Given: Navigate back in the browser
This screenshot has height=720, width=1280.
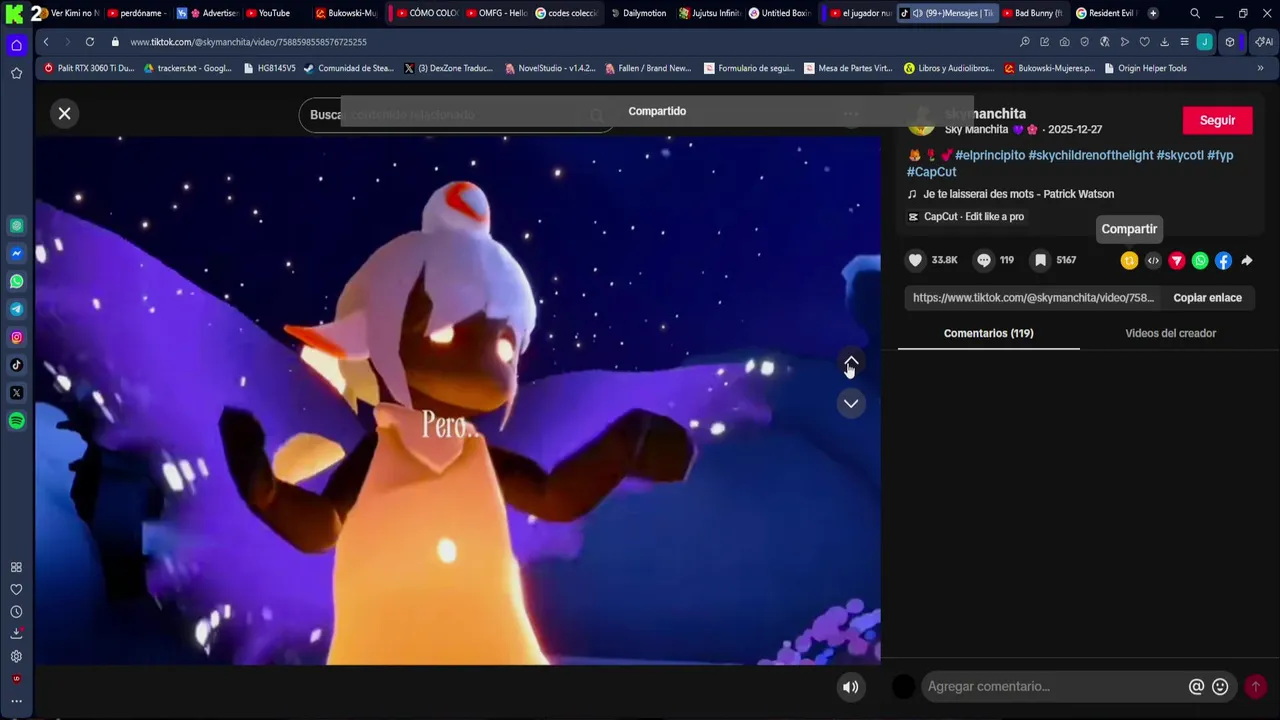Looking at the screenshot, I should [46, 42].
